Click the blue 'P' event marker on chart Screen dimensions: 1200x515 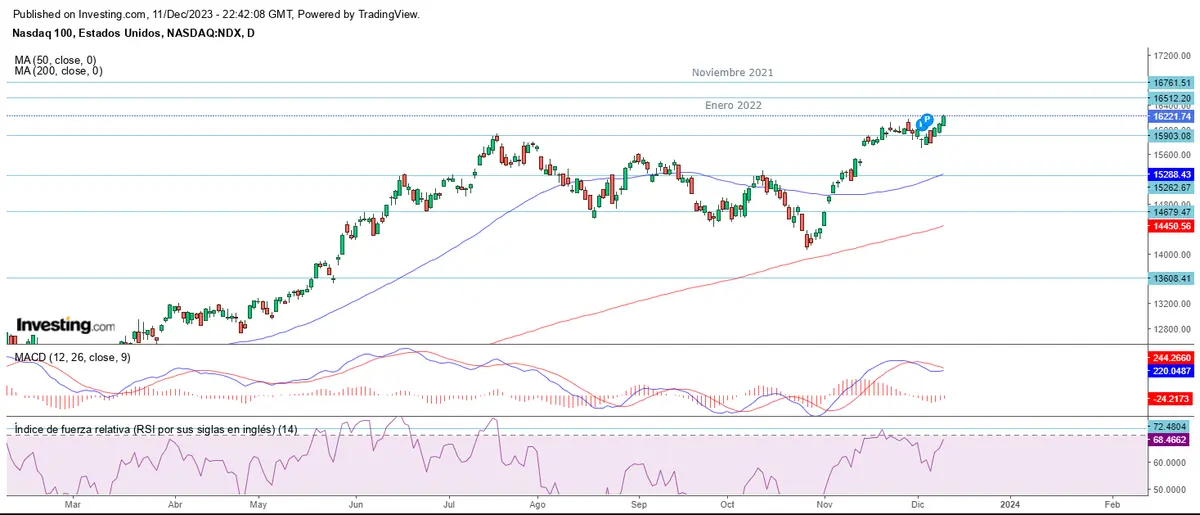pos(927,120)
